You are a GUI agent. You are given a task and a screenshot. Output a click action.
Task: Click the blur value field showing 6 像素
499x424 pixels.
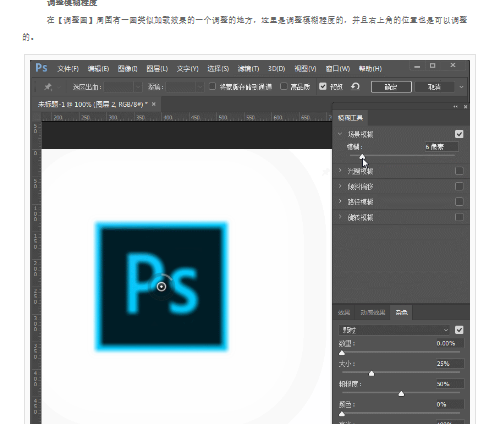[441, 147]
